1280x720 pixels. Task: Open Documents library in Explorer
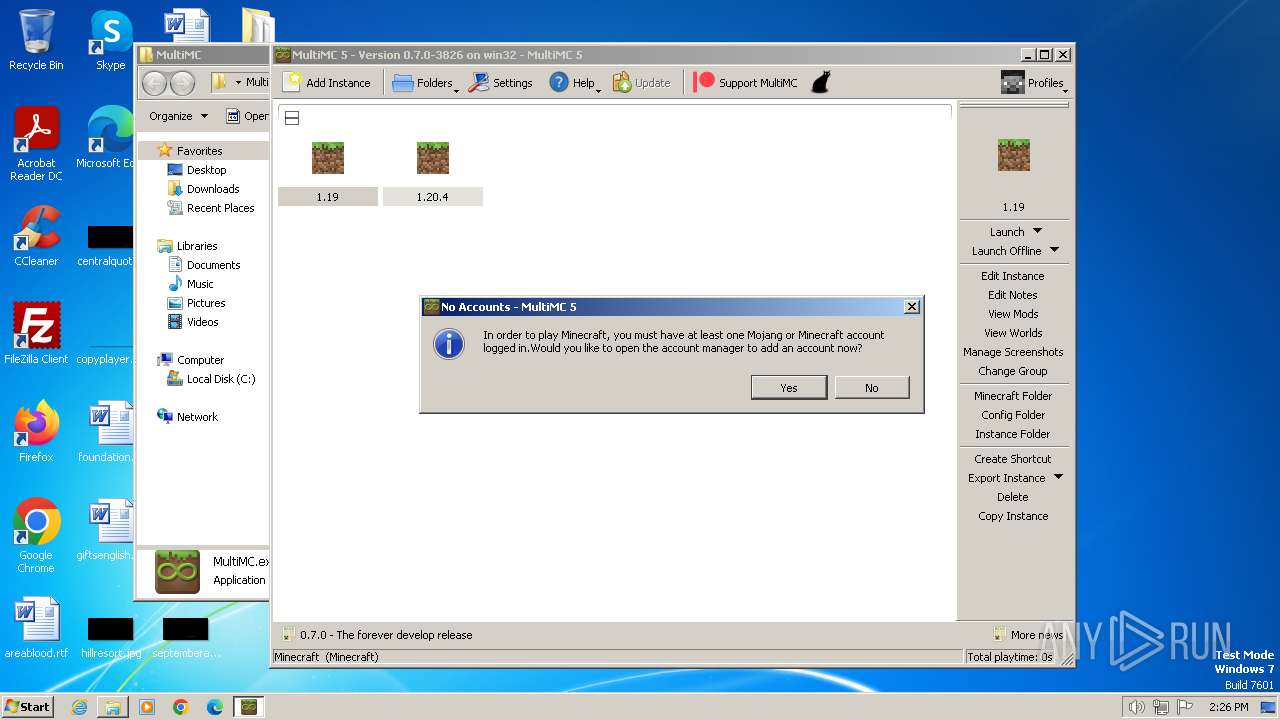click(x=213, y=265)
